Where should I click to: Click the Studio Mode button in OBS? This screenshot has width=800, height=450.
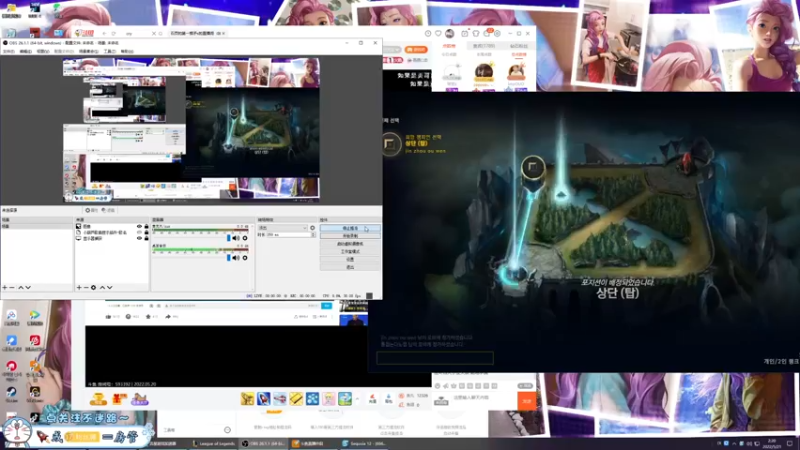(350, 252)
